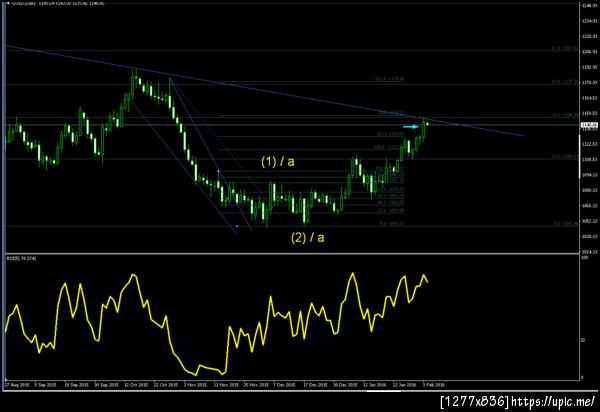Click the 1192.93 price scale label
This screenshot has width=600, height=412.
tap(590, 67)
